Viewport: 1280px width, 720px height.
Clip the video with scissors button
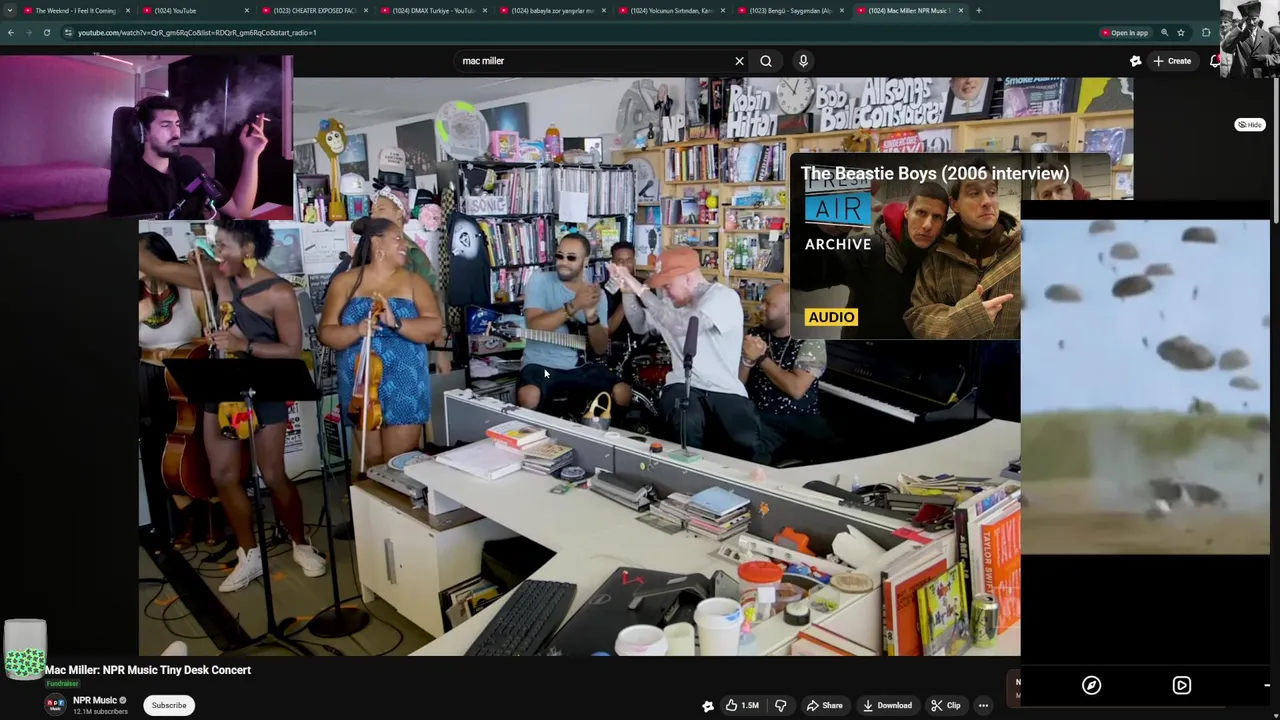click(946, 705)
